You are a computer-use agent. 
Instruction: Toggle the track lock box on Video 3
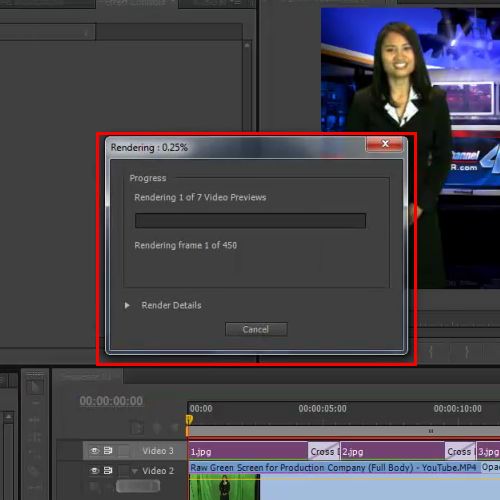tap(123, 451)
